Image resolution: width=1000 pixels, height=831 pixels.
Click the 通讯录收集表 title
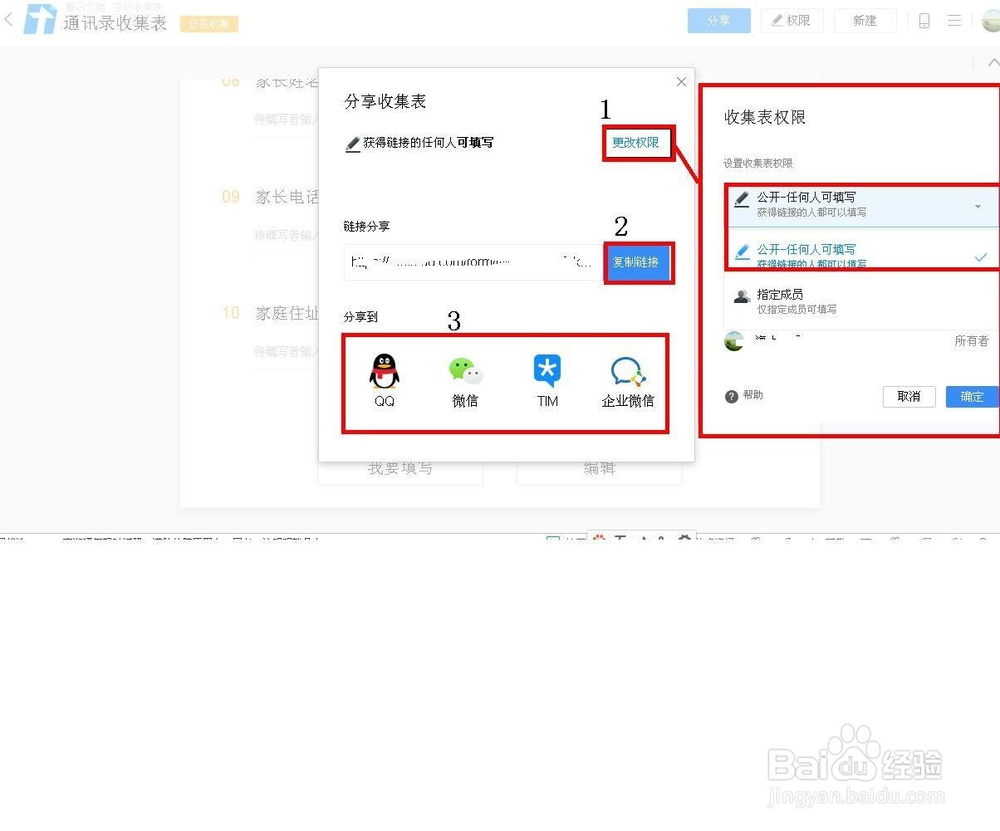pos(115,23)
